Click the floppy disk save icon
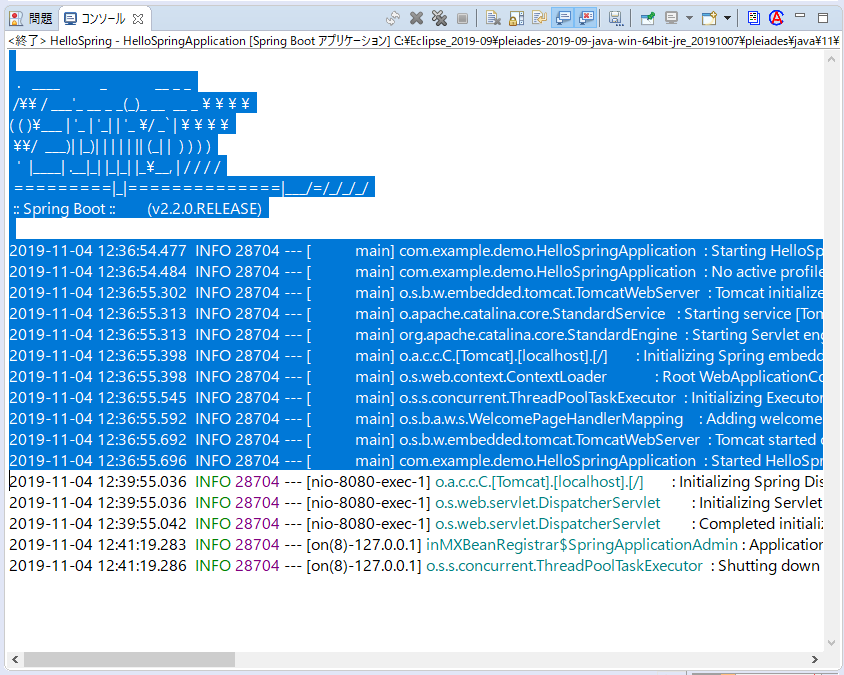The width and height of the screenshot is (844, 675). click(615, 18)
